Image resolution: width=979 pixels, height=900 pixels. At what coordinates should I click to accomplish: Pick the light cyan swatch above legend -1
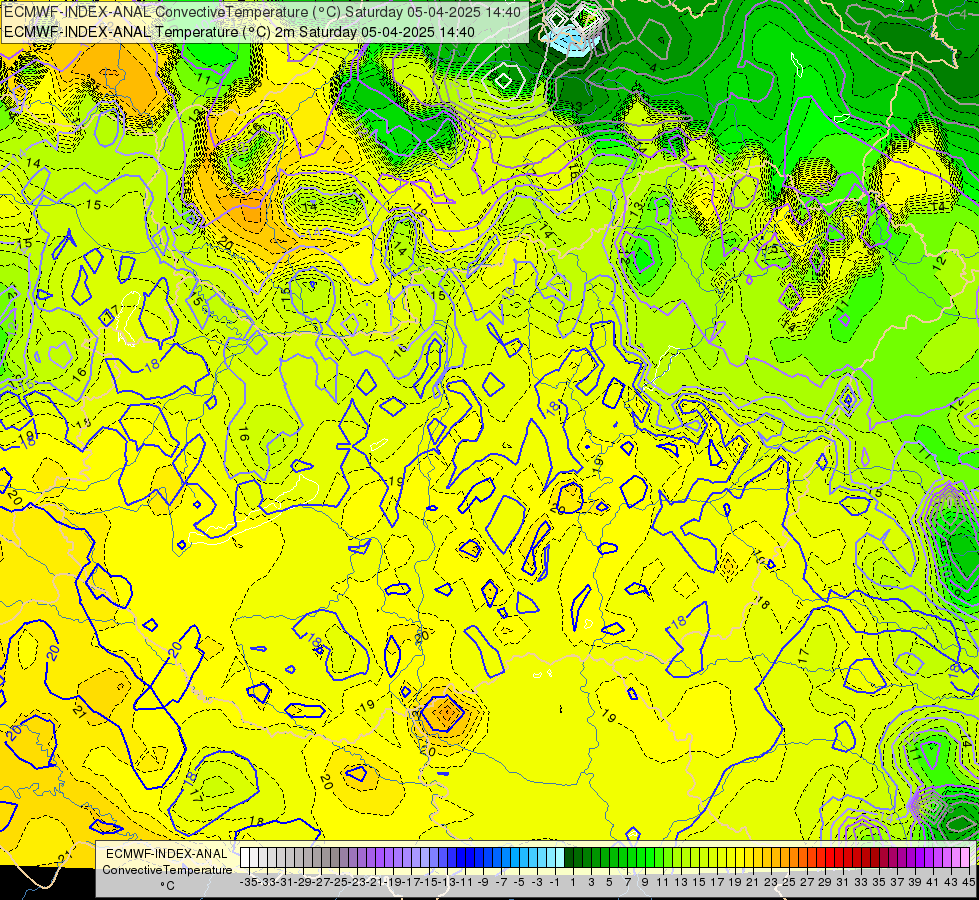(x=551, y=858)
